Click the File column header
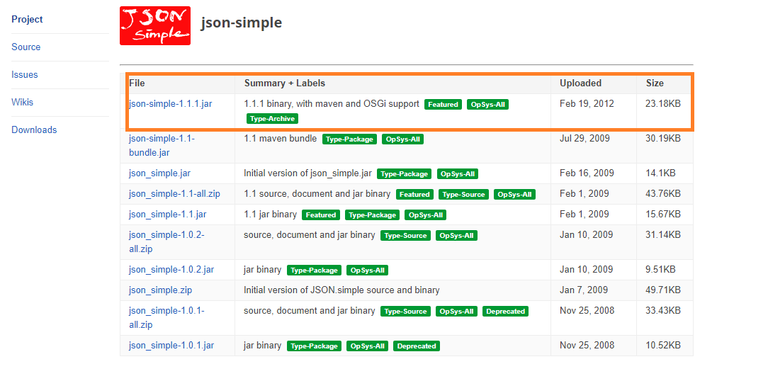This screenshot has width=768, height=383. point(137,83)
